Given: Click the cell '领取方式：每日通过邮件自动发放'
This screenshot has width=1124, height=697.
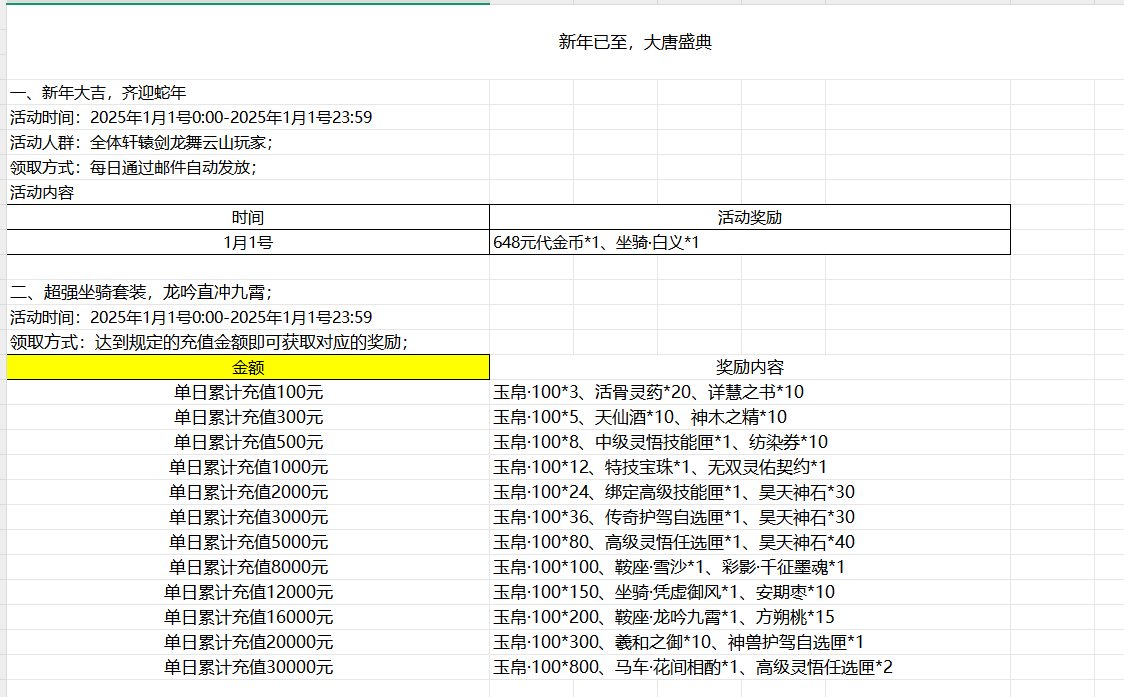Looking at the screenshot, I should (133, 168).
